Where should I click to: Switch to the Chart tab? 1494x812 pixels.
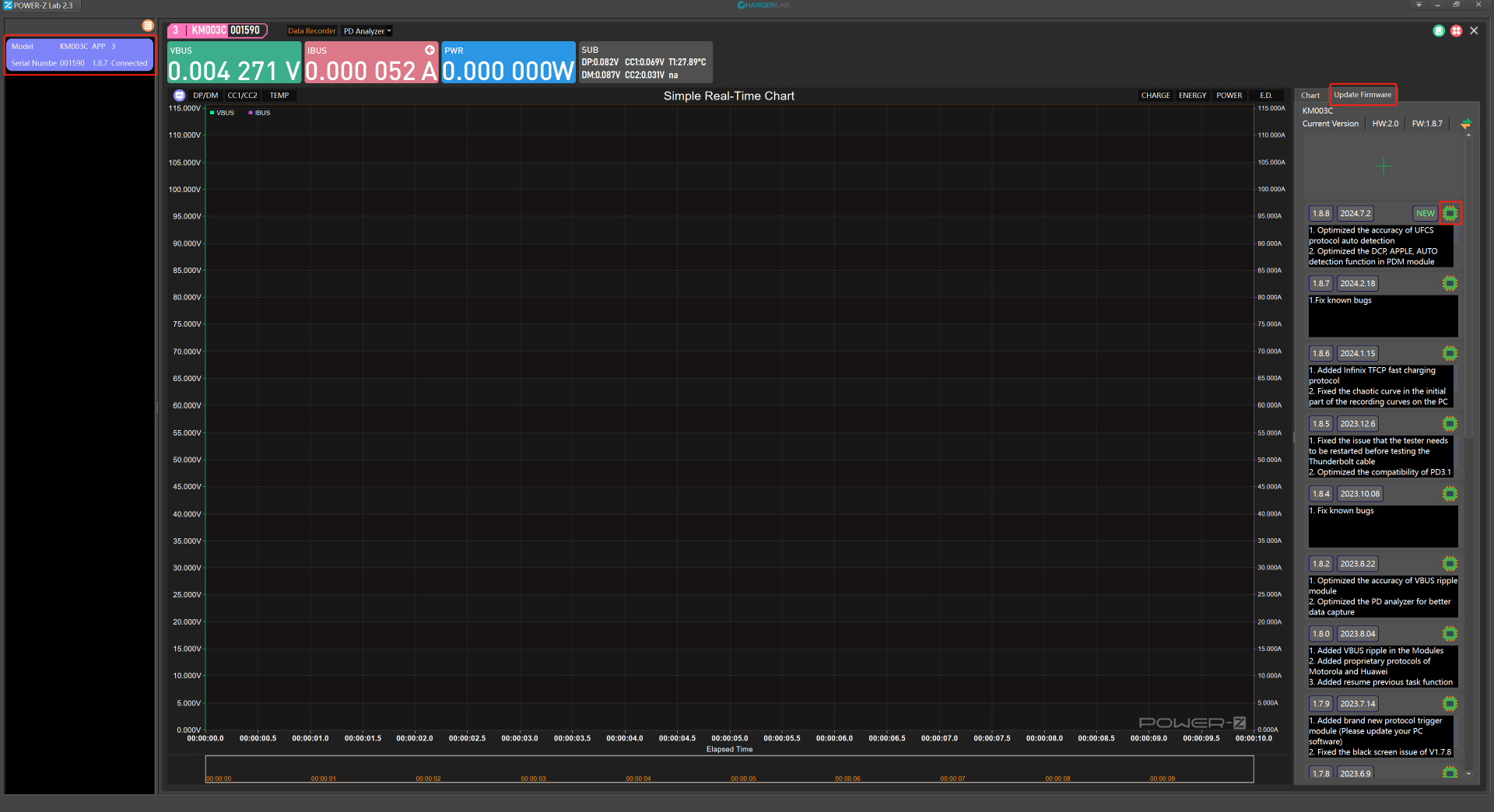tap(1310, 96)
